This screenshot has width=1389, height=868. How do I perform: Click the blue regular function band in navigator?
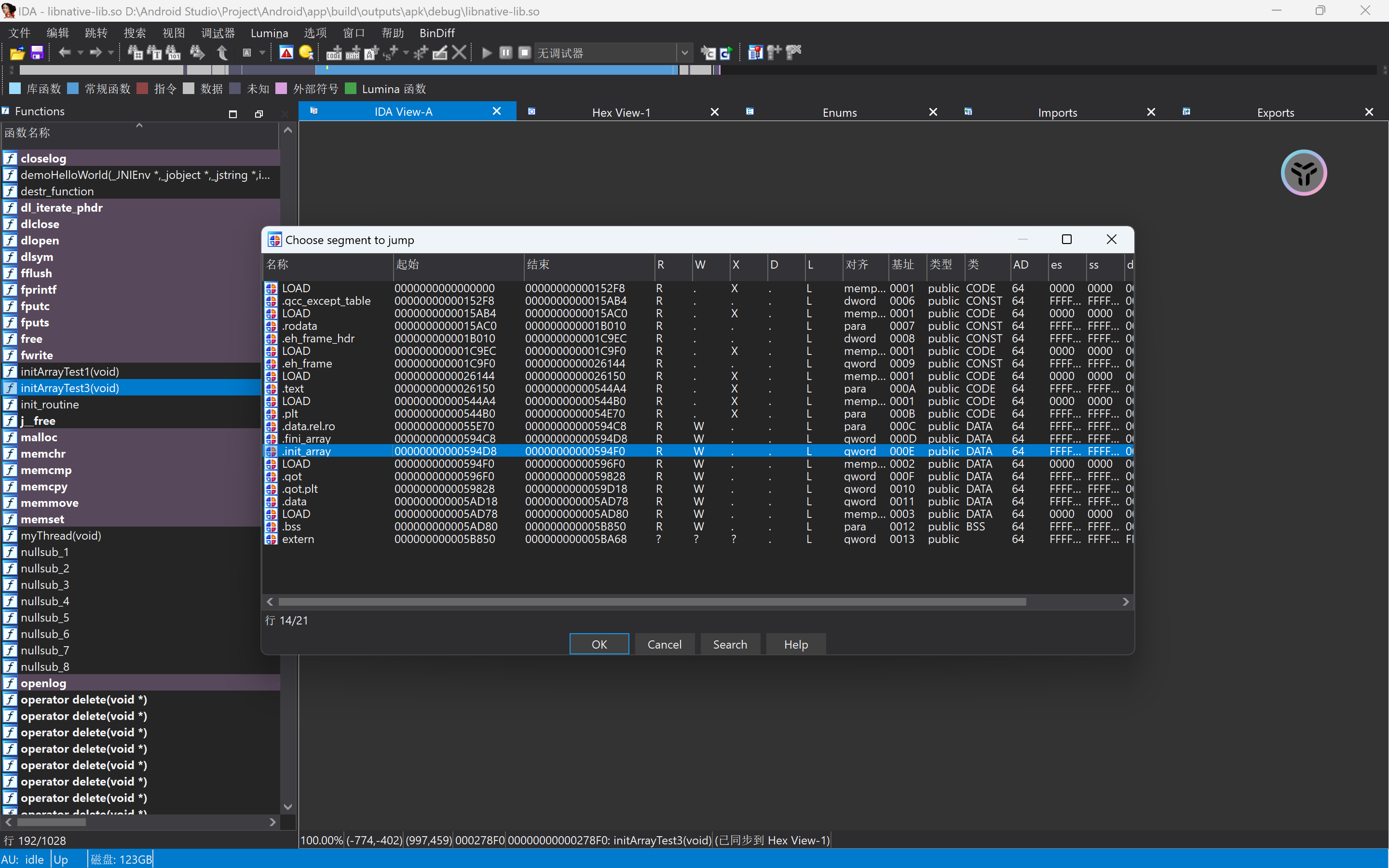pyautogui.click(x=493, y=70)
